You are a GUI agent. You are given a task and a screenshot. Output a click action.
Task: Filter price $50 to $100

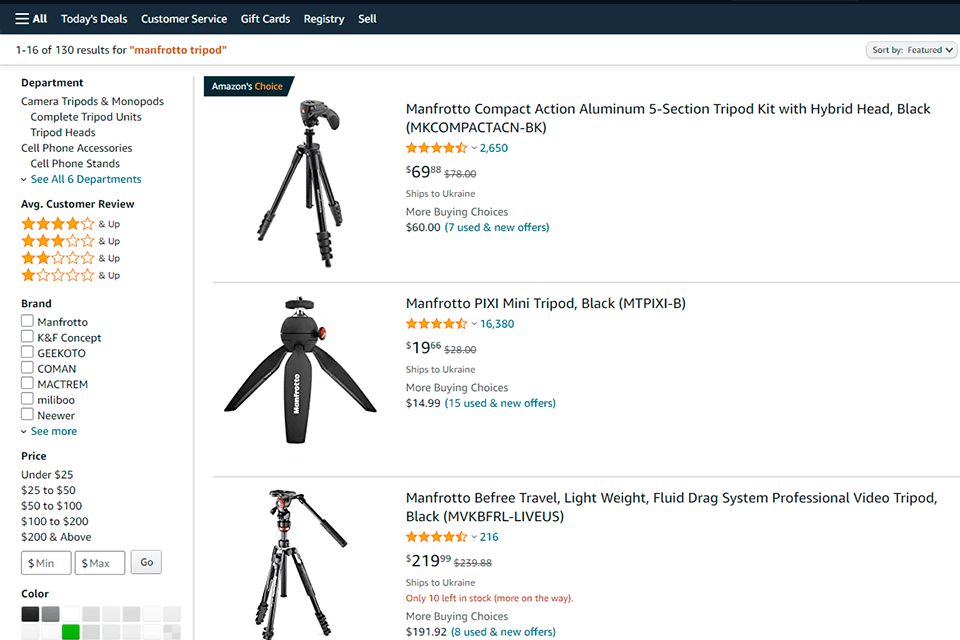click(51, 506)
